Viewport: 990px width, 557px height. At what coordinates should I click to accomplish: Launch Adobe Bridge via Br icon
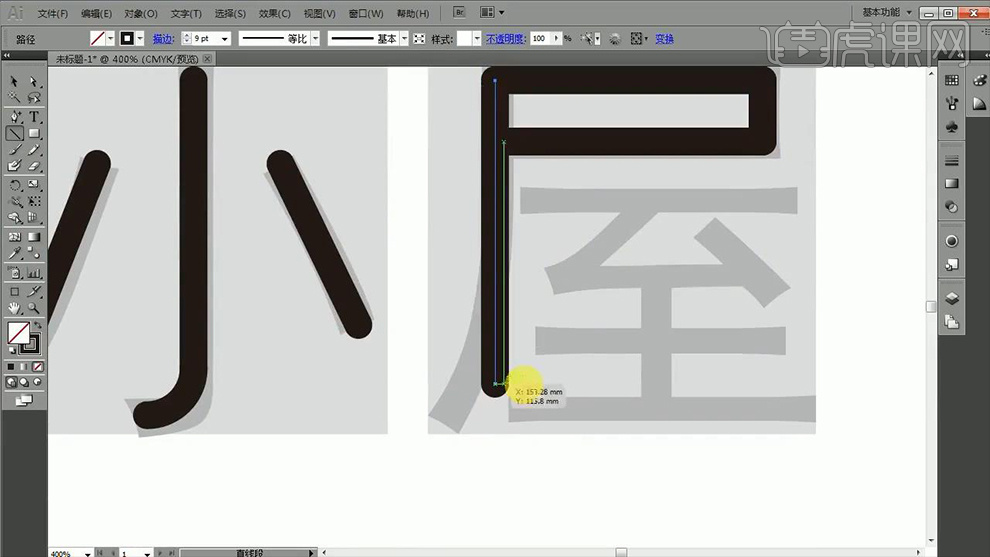(458, 13)
